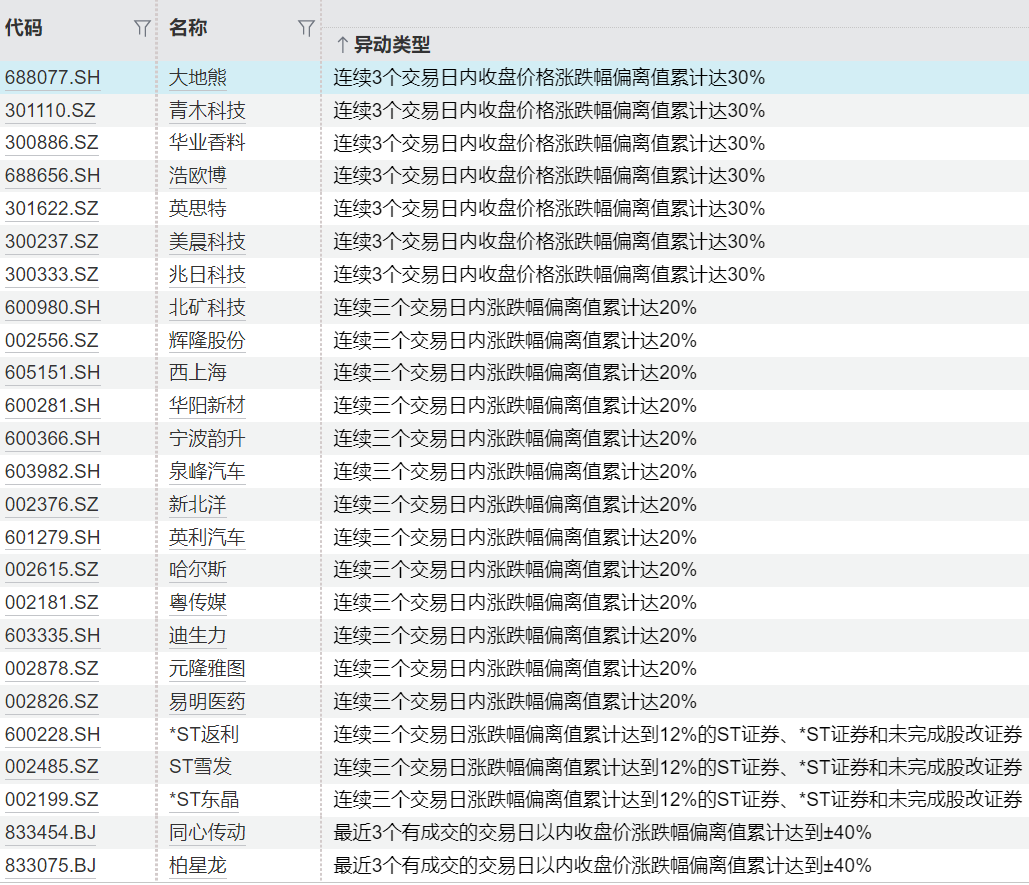The width and height of the screenshot is (1029, 885).
Task: Open stock name 美晨科技
Action: click(x=207, y=241)
